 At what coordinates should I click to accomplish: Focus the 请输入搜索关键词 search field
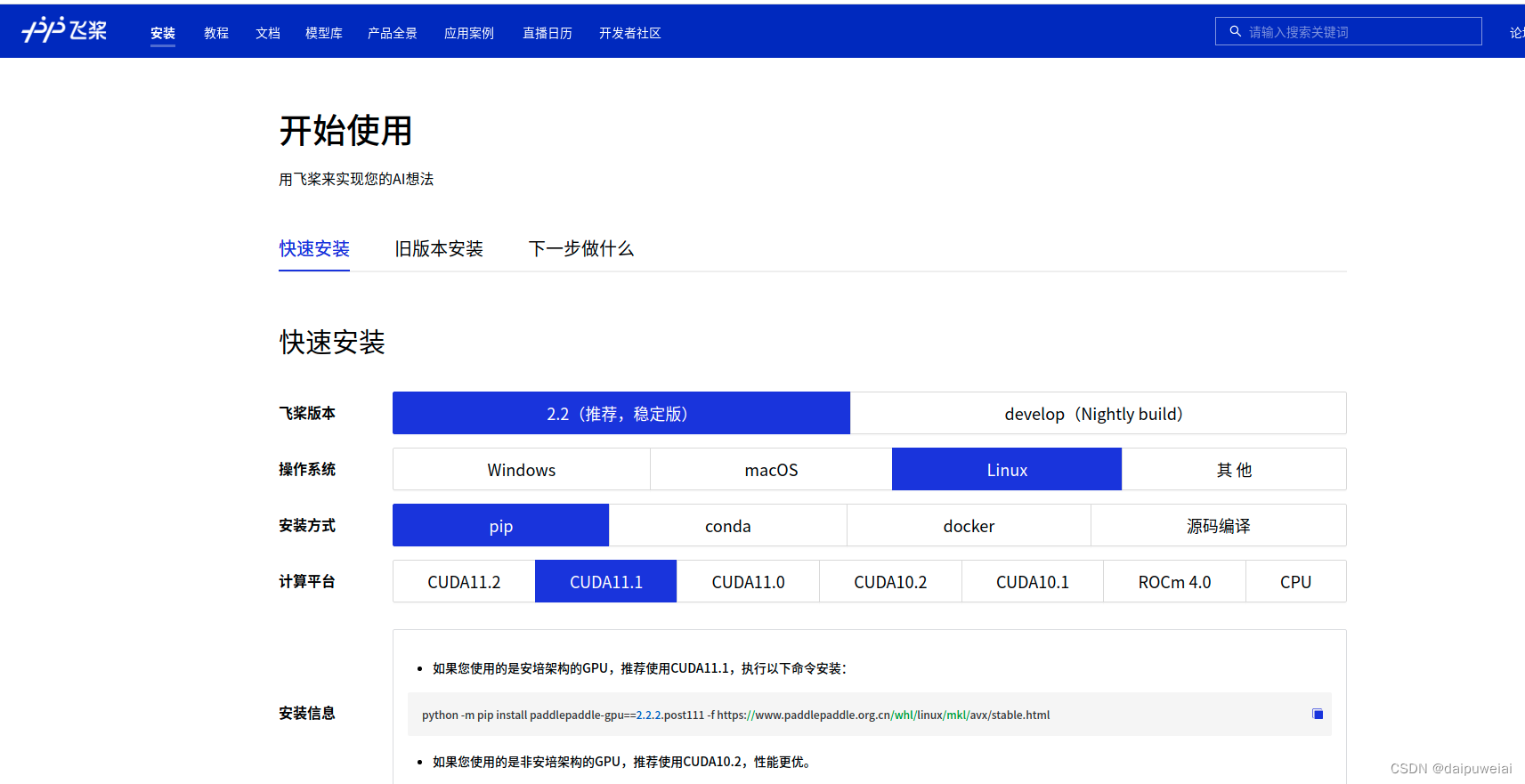[1348, 31]
